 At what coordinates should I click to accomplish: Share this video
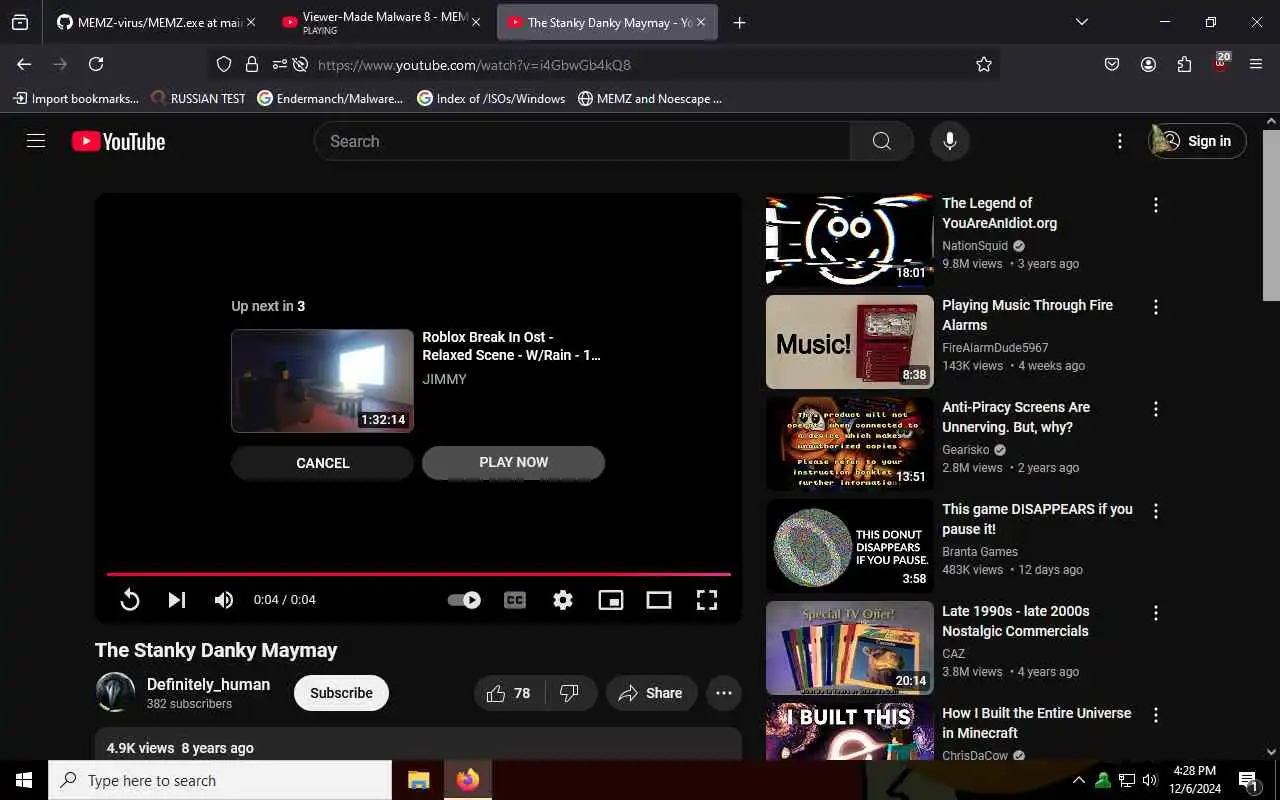651,693
